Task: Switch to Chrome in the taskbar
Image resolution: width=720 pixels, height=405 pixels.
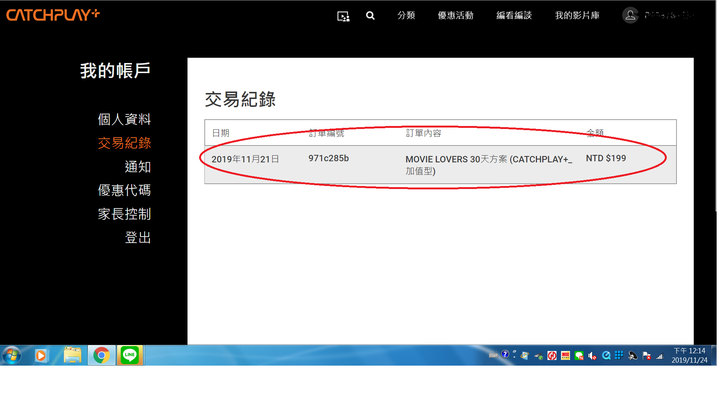Action: pos(101,355)
